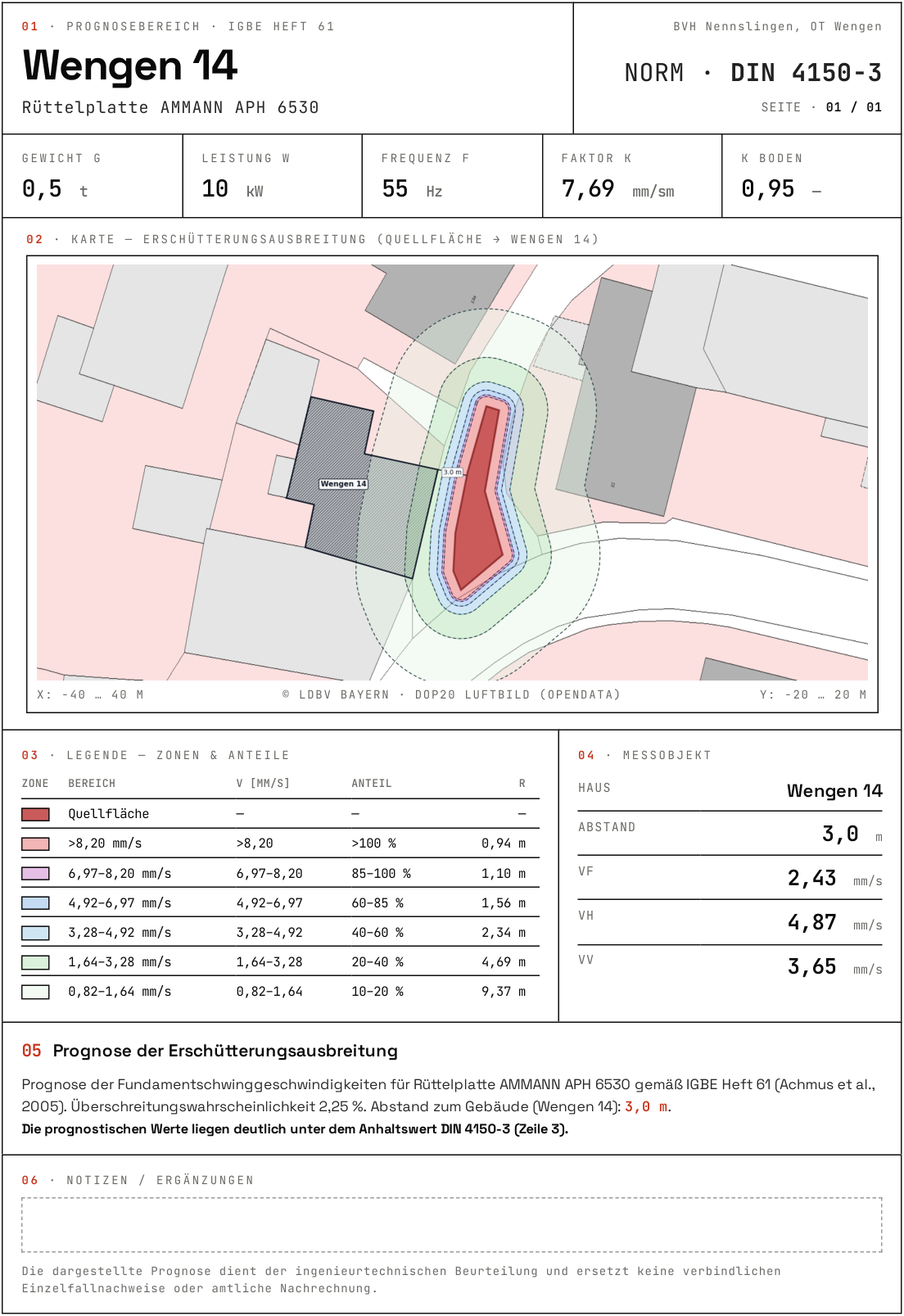Click the Abstand value 3,0 m
Screen dimensions: 904x1316
click(x=852, y=834)
